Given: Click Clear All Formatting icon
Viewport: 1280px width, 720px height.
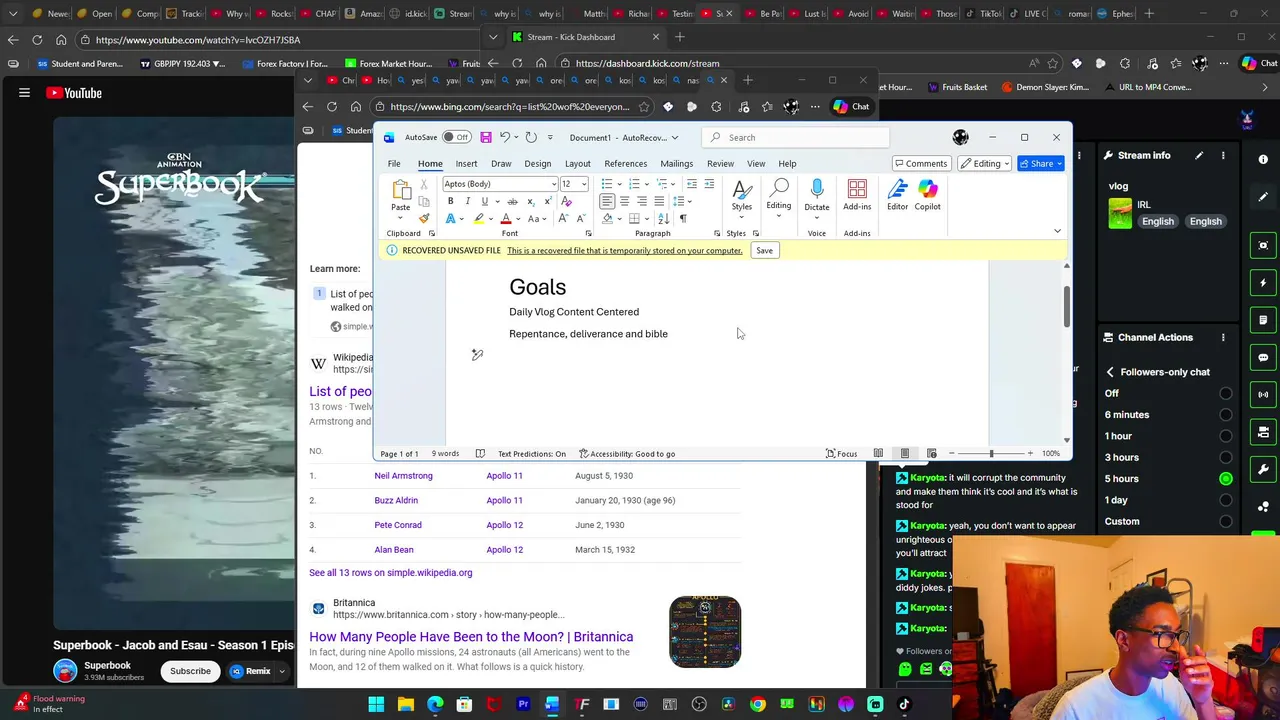Looking at the screenshot, I should tap(566, 201).
